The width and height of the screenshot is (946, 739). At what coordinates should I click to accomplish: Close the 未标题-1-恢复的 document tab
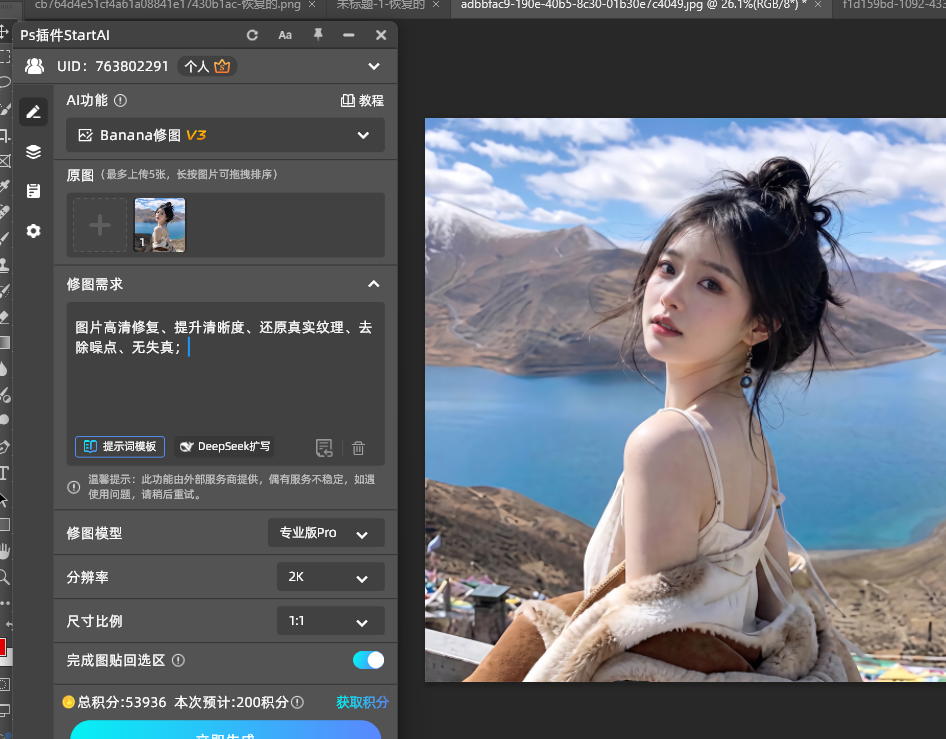(436, 5)
